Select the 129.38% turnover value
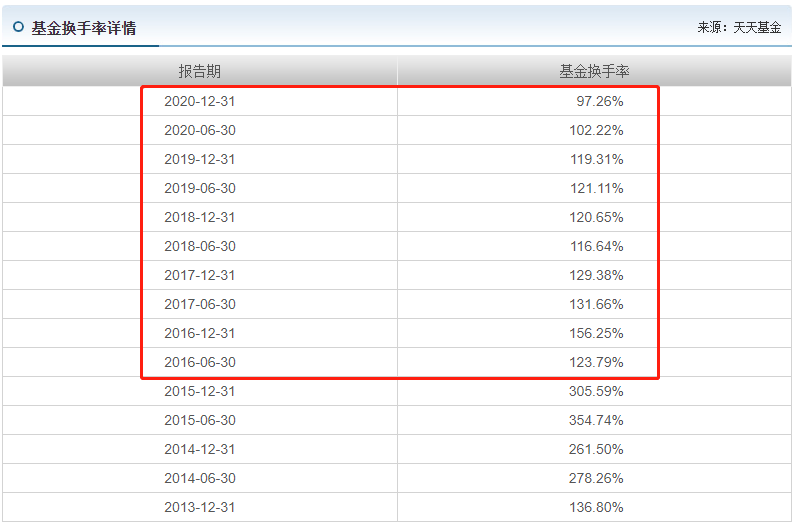The width and height of the screenshot is (796, 527). tap(596, 275)
